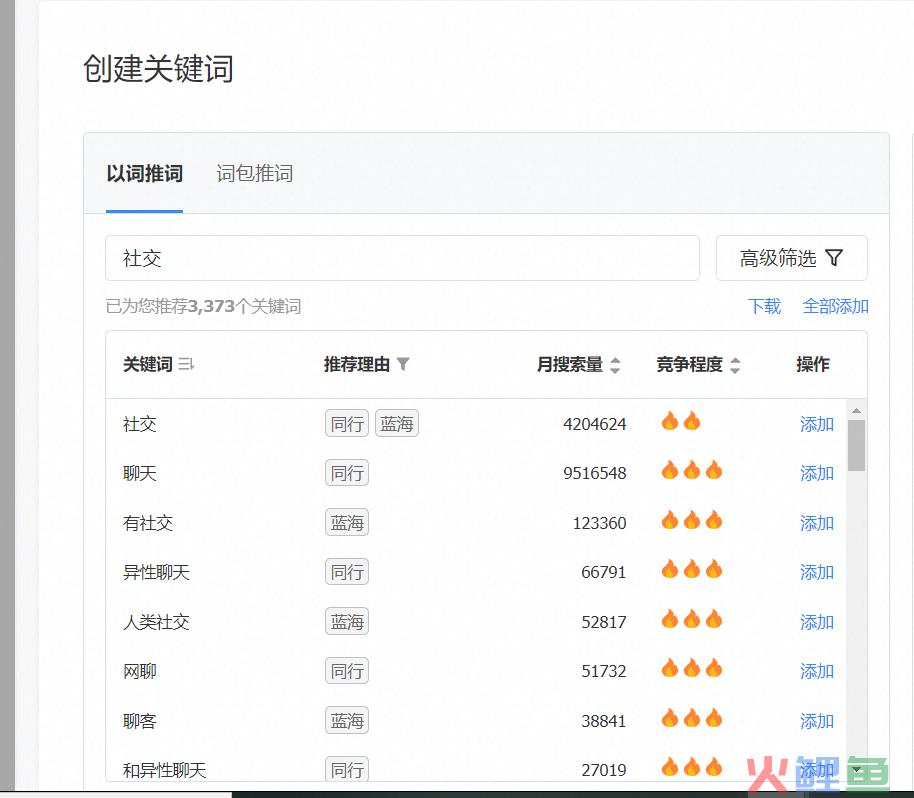Click the competition flame icons for 社交
Viewport: 914px width, 798px height.
pos(680,420)
